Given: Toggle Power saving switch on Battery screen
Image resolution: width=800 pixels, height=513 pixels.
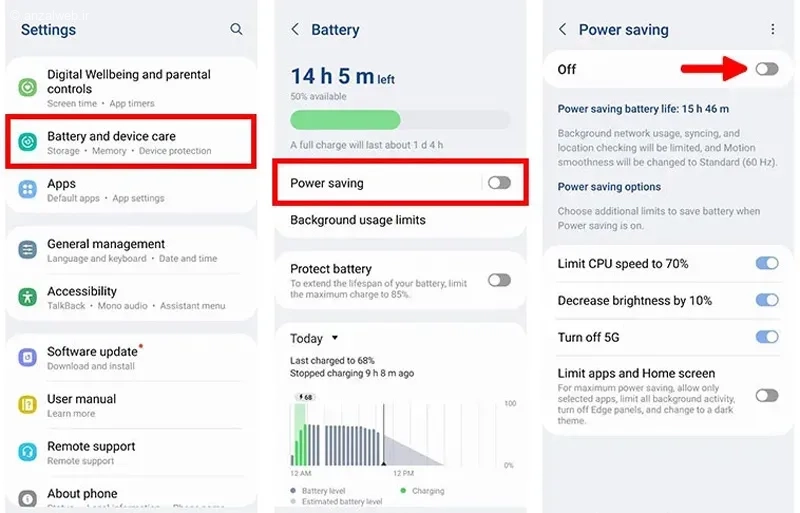Looking at the screenshot, I should coord(499,183).
